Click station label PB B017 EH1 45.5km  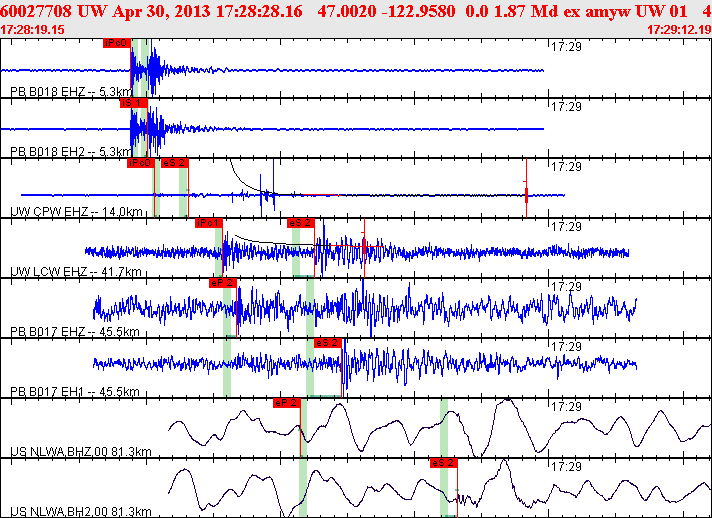pyautogui.click(x=75, y=391)
